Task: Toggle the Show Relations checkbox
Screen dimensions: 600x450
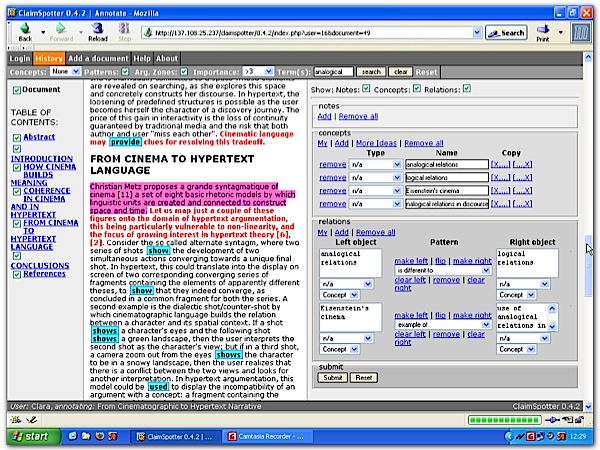Action: point(466,89)
